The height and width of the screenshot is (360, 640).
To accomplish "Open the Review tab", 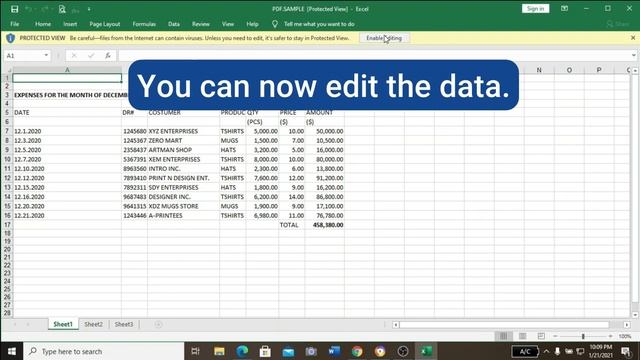I will click(x=201, y=24).
